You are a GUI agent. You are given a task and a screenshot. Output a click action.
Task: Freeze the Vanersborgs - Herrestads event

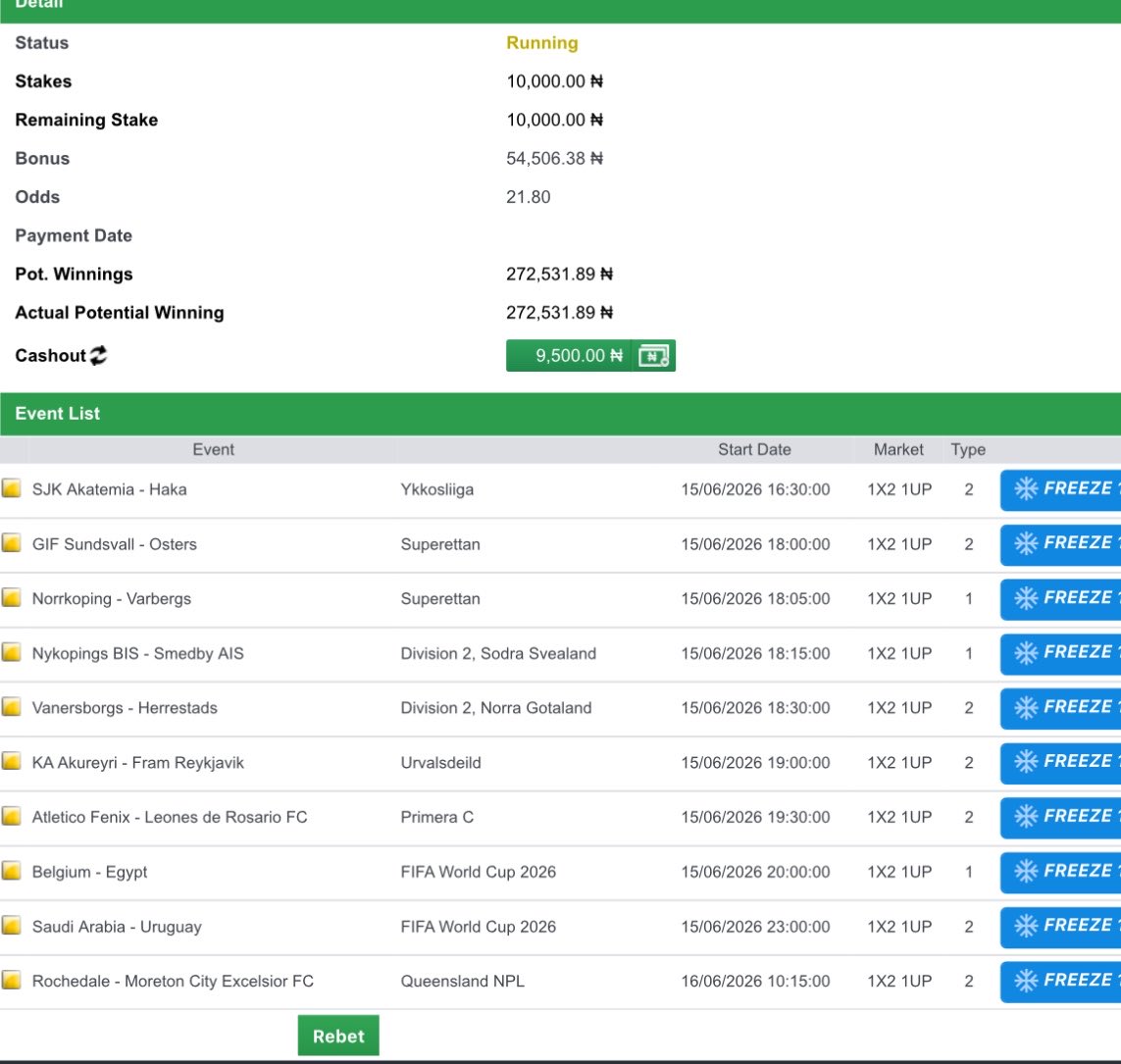click(x=1060, y=708)
